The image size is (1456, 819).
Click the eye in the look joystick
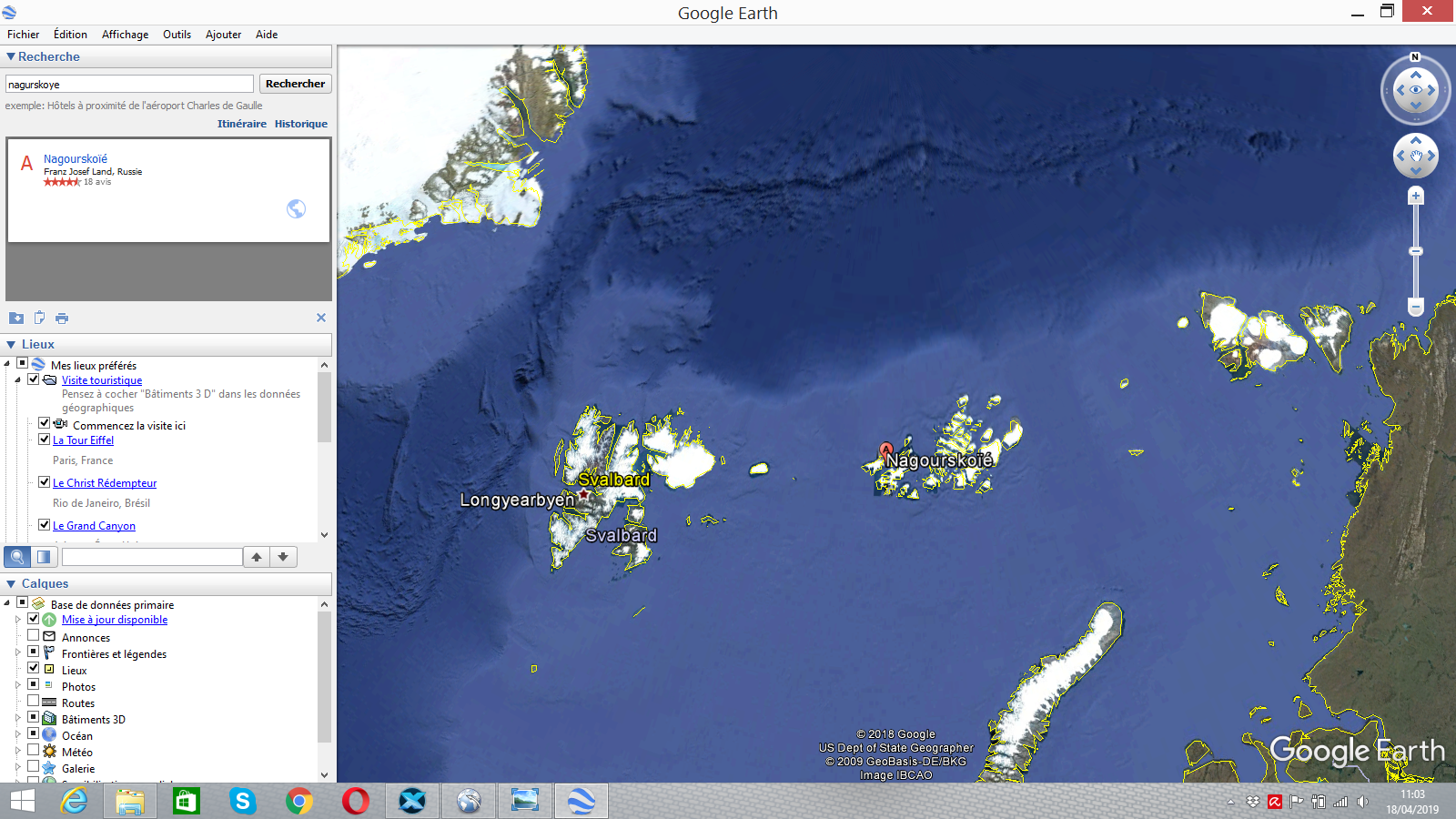click(1416, 90)
